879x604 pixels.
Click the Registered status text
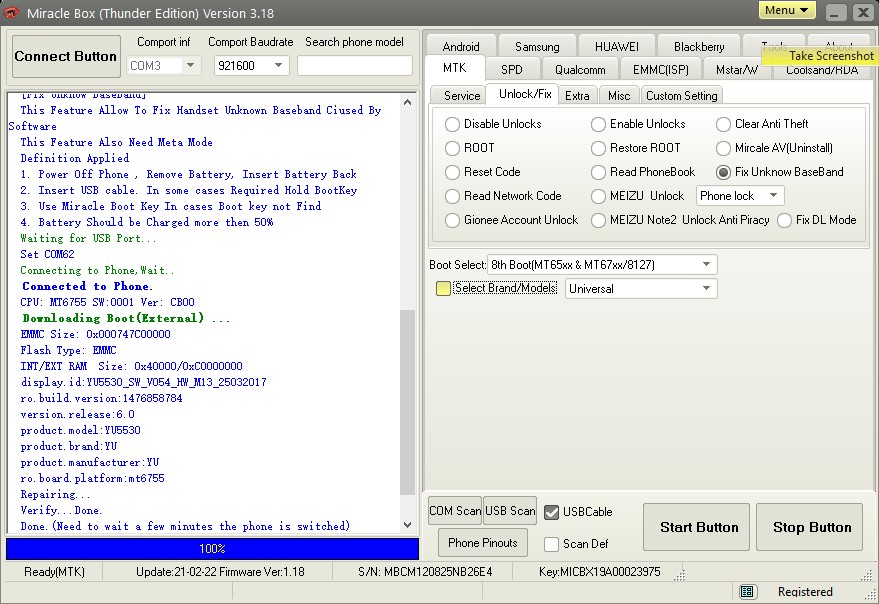pyautogui.click(x=805, y=592)
